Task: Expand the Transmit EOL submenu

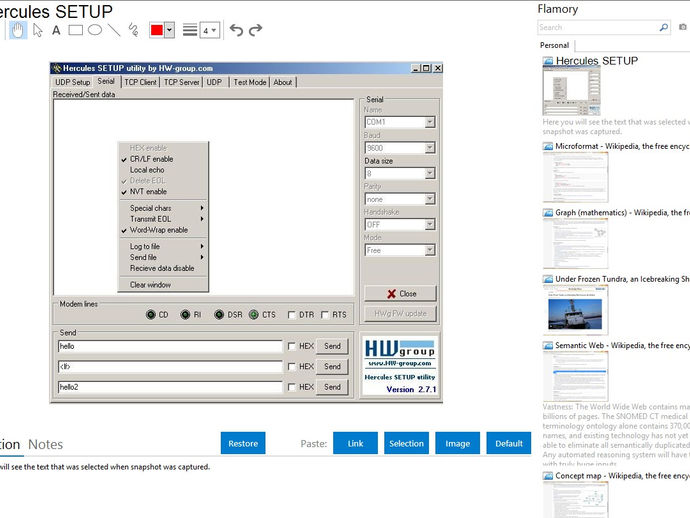Action: (163, 219)
